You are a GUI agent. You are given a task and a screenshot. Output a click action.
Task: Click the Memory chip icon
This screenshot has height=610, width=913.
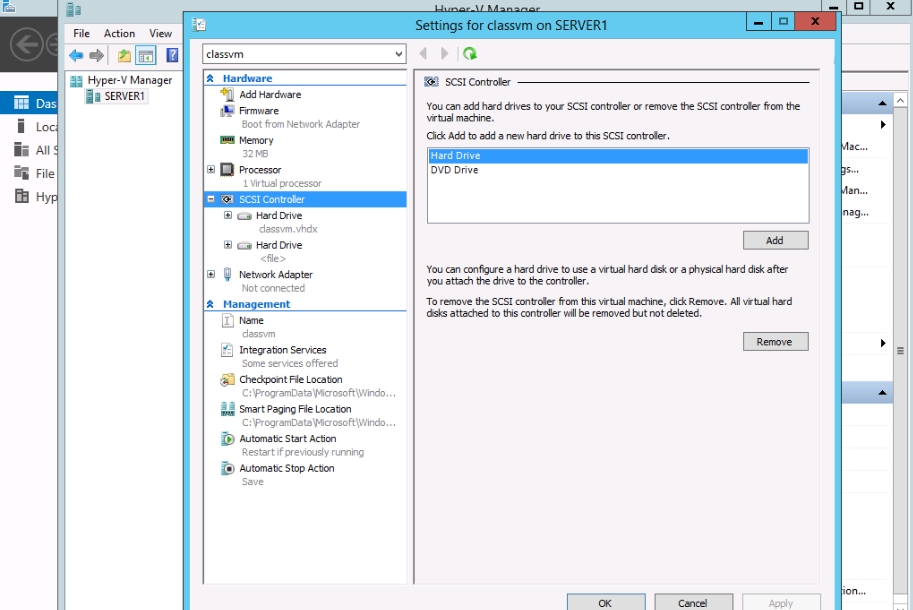click(x=227, y=140)
